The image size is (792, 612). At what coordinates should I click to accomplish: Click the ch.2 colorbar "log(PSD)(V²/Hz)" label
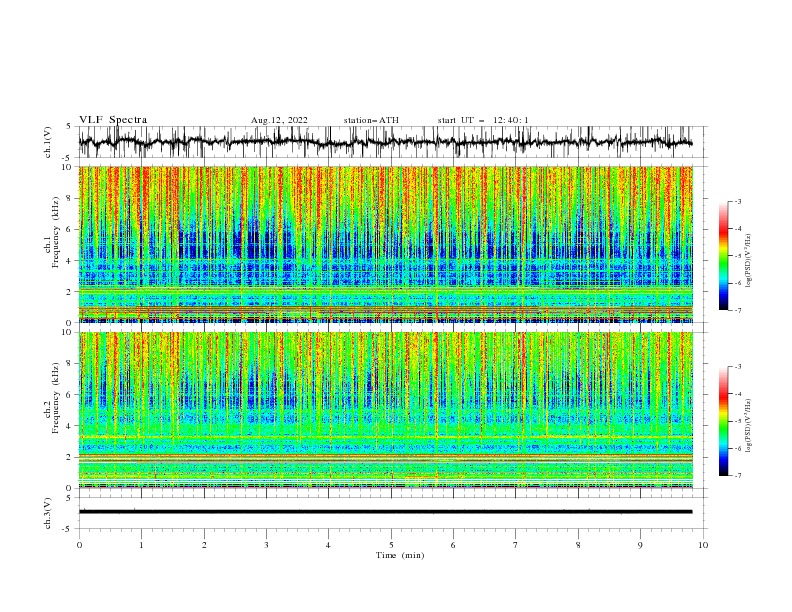coord(749,426)
